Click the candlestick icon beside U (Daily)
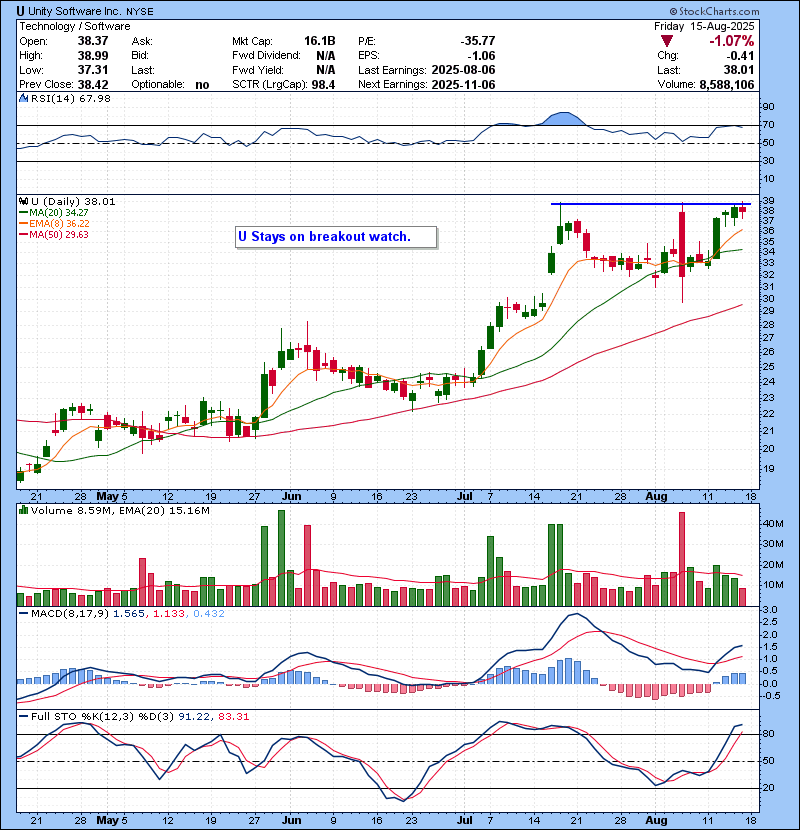This screenshot has height=830, width=800. point(23,201)
